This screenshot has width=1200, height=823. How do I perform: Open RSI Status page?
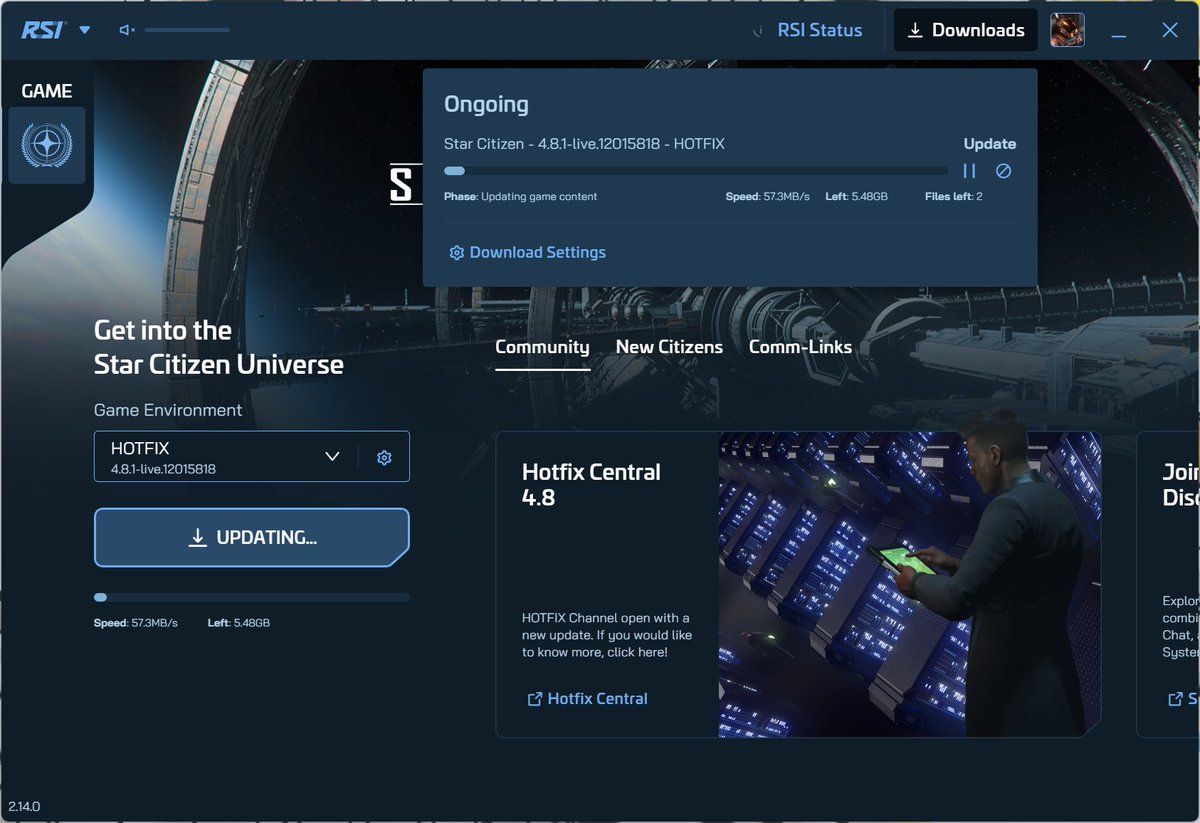[x=820, y=30]
